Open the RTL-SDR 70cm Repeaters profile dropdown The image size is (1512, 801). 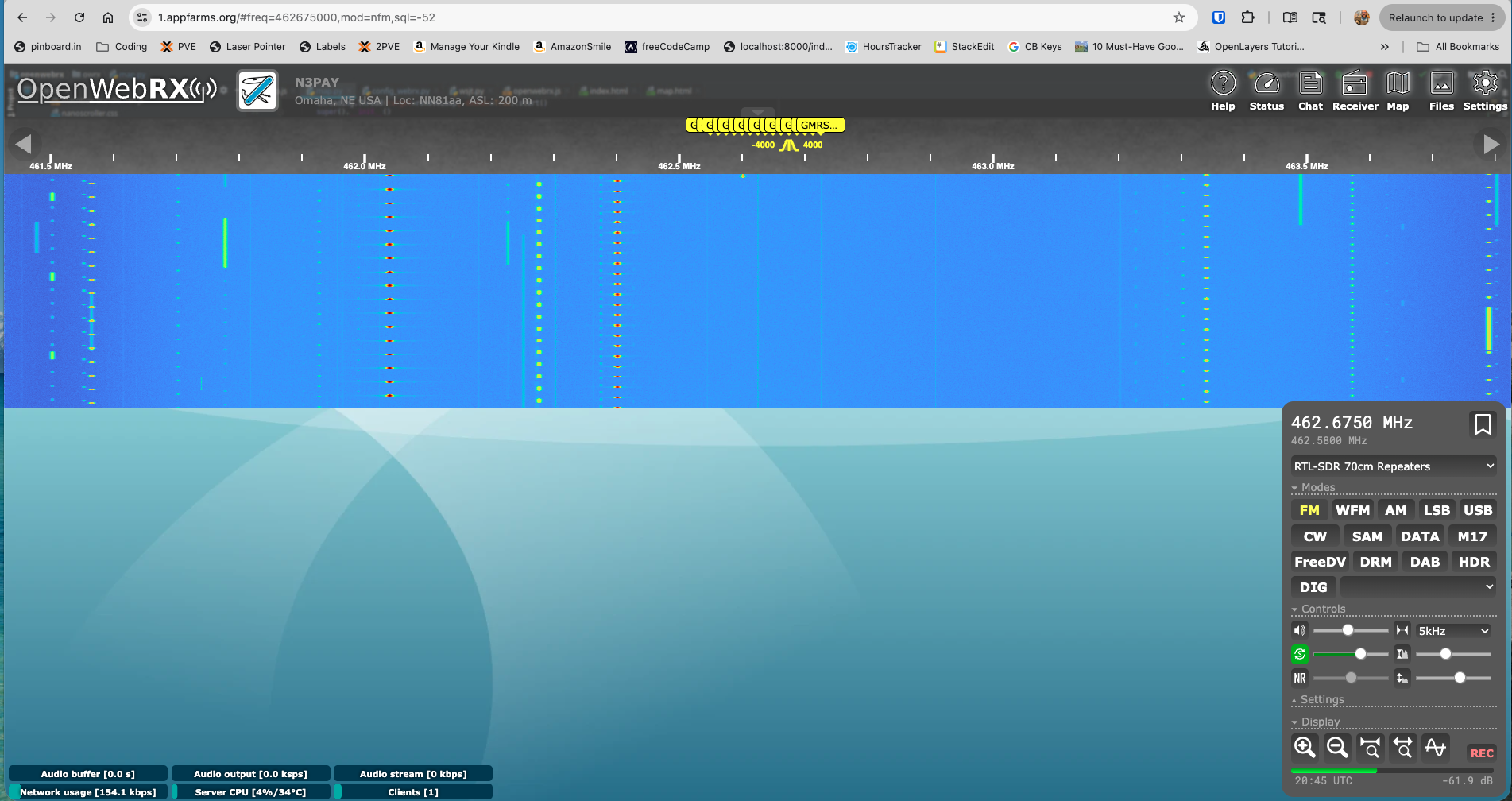[x=1394, y=466]
